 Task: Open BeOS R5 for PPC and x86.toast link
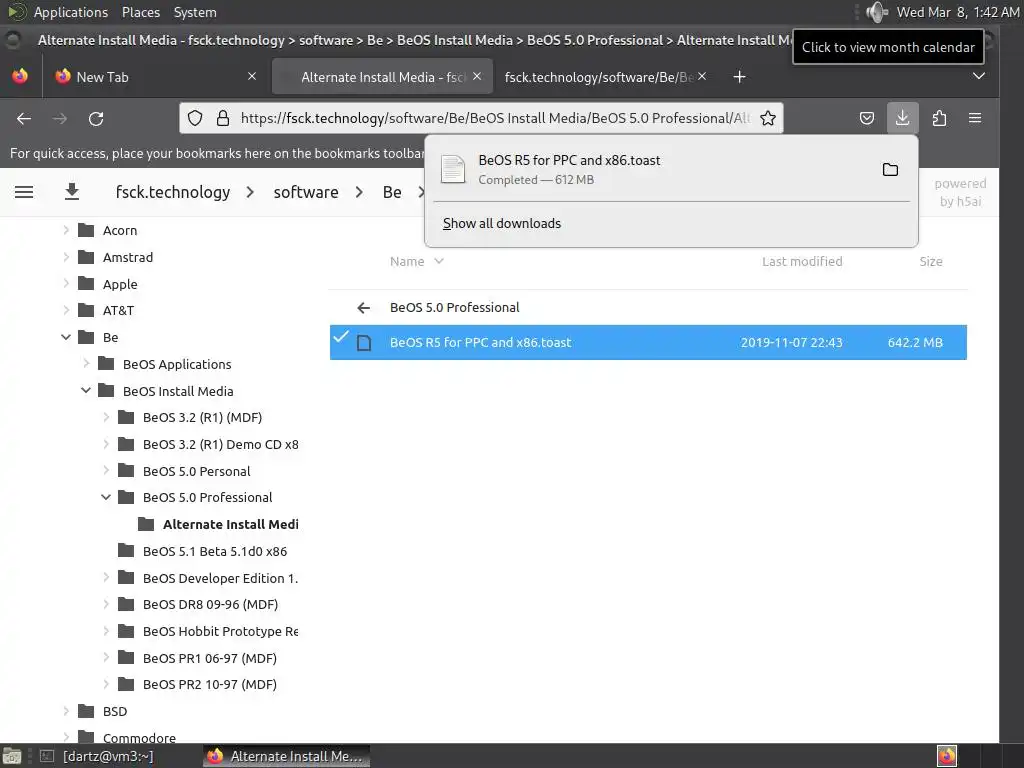pyautogui.click(x=480, y=343)
